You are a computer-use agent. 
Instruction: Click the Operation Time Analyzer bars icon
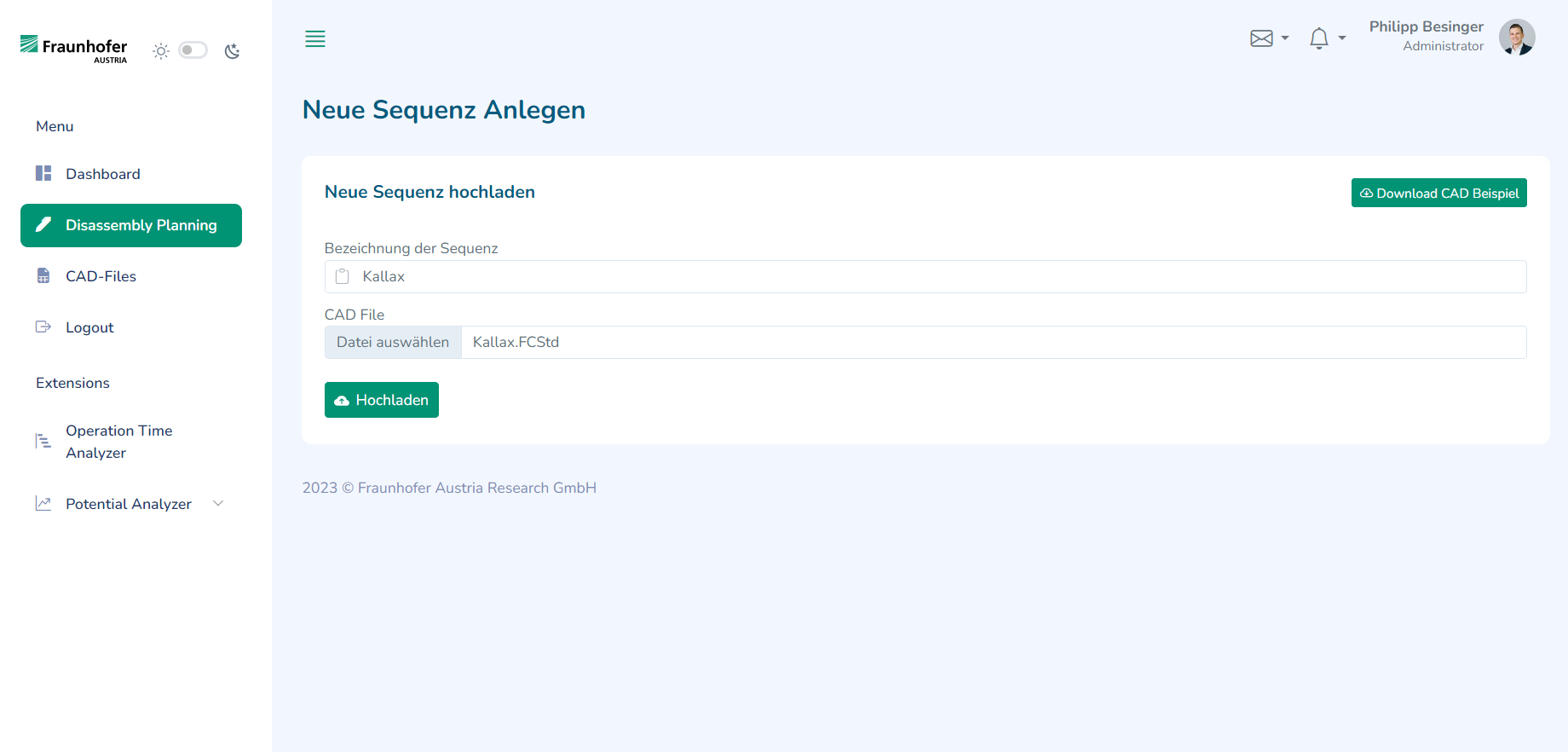[43, 441]
